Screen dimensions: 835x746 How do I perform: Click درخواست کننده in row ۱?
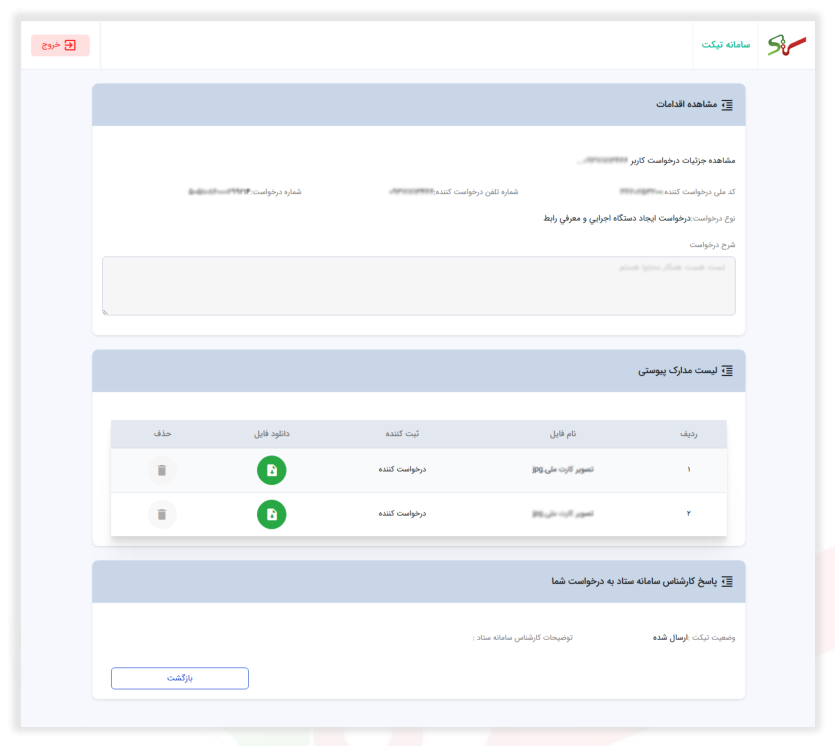pos(402,469)
